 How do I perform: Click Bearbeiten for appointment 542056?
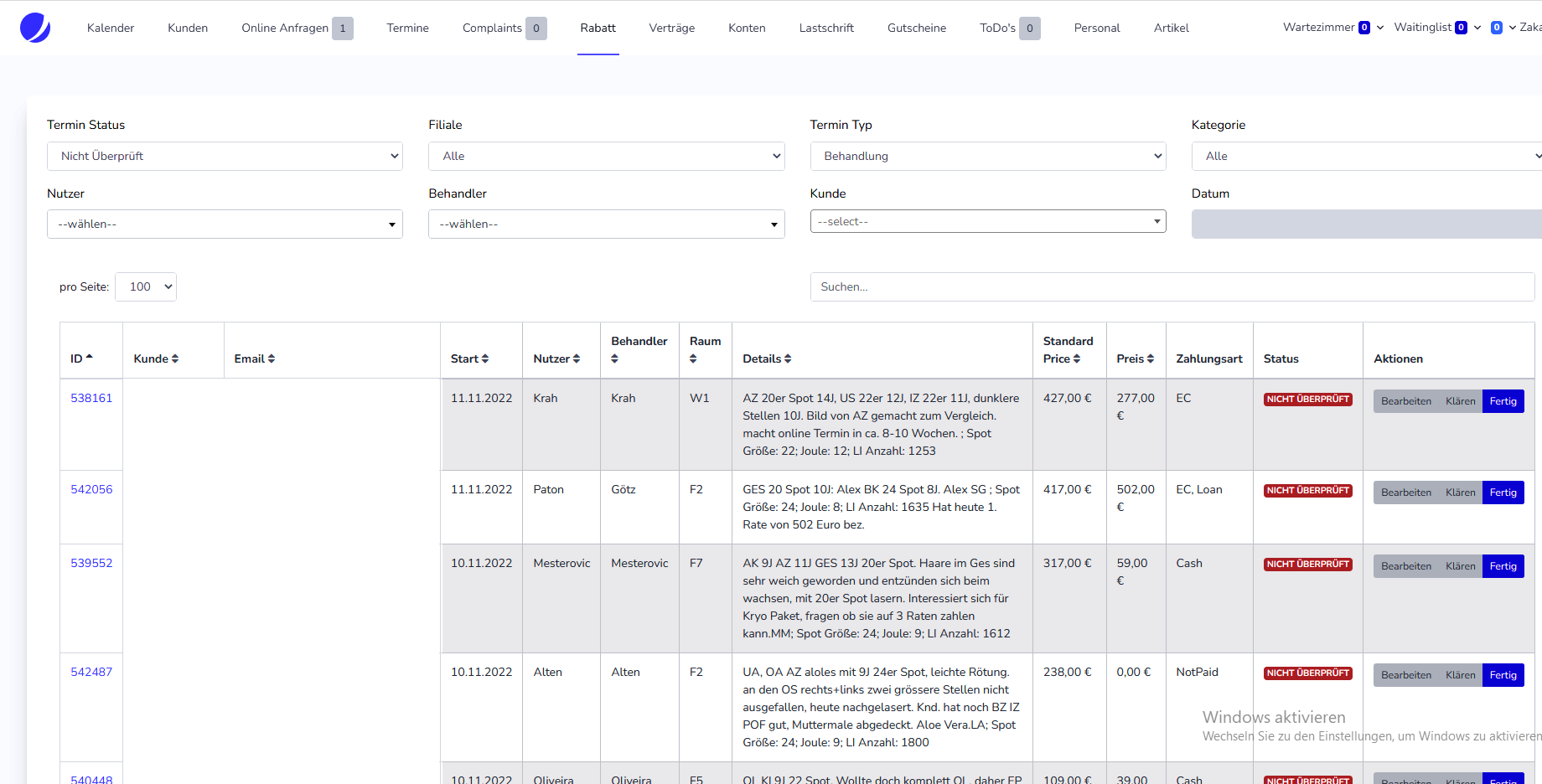[1406, 493]
